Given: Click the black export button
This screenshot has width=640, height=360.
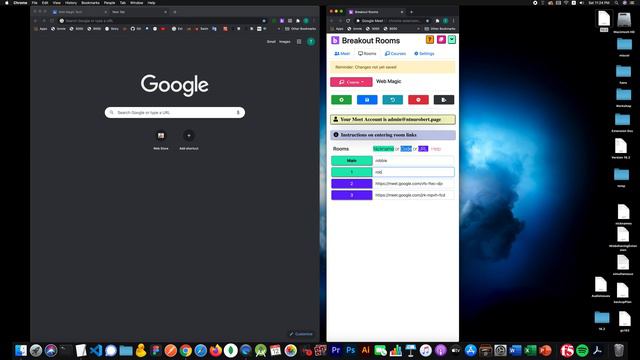Looking at the screenshot, I should 444,100.
